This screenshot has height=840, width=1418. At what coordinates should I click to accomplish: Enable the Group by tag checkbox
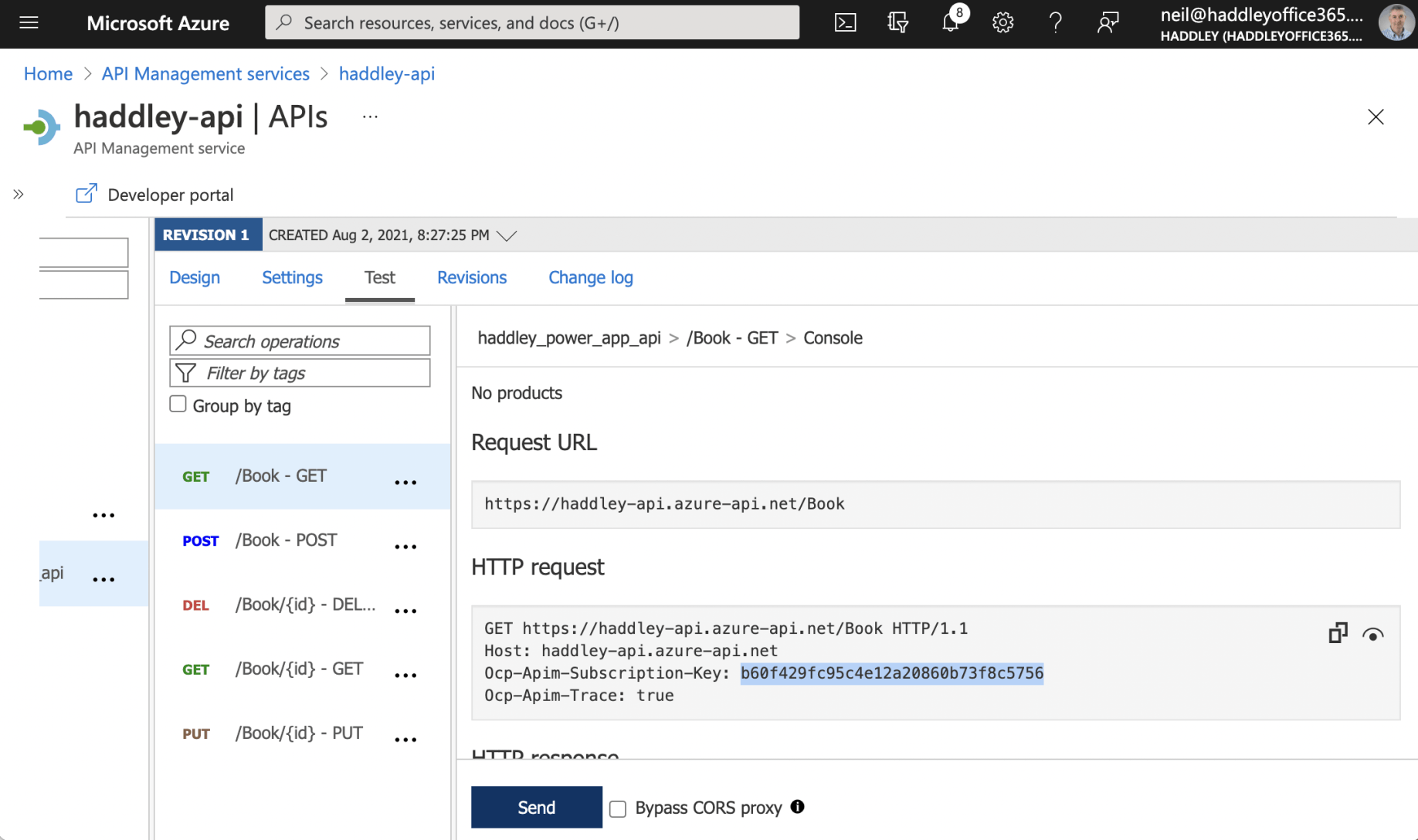[x=178, y=405]
